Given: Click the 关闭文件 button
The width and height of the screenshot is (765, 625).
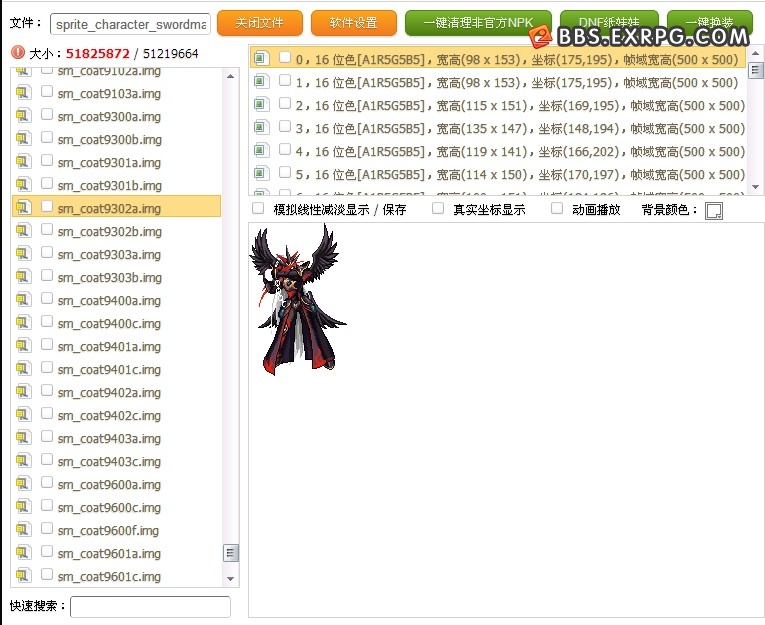Looking at the screenshot, I should pos(260,23).
